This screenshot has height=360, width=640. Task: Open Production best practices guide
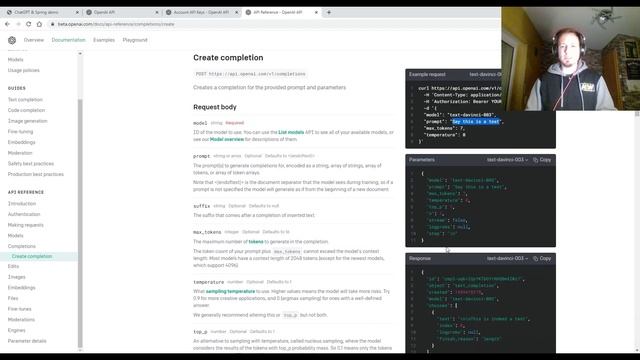(36, 174)
